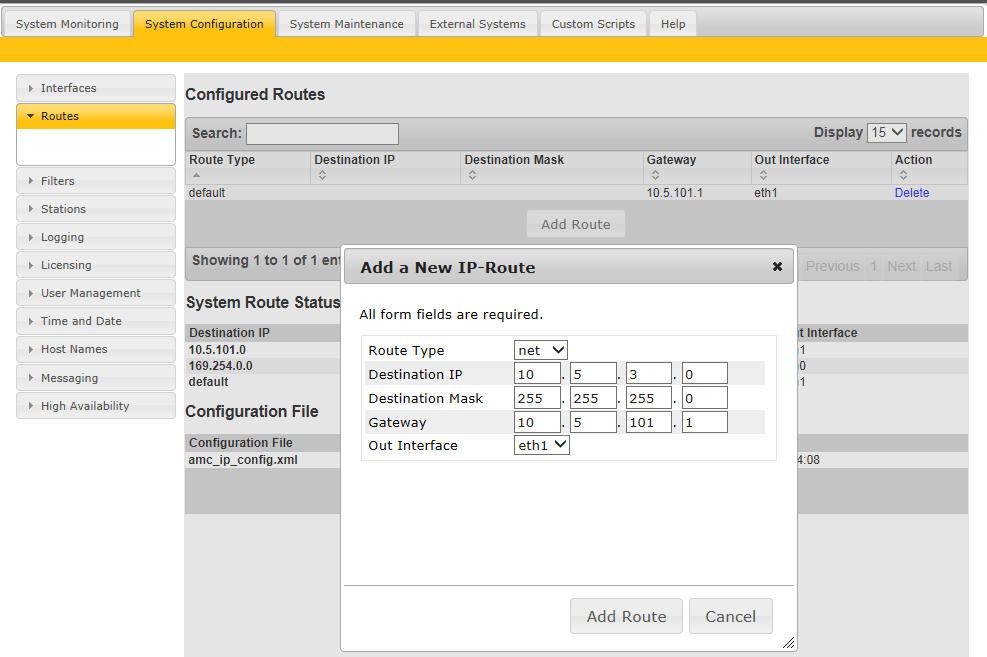Click the first Destination IP octet field
This screenshot has width=987, height=657.
pyautogui.click(x=537, y=374)
